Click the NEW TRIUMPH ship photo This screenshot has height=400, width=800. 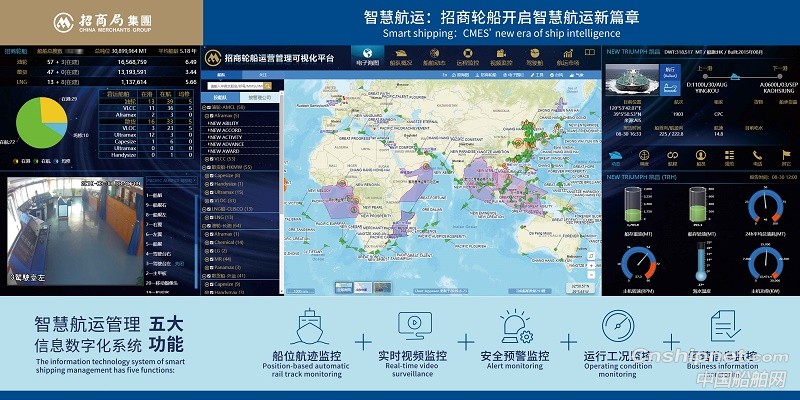pos(632,80)
